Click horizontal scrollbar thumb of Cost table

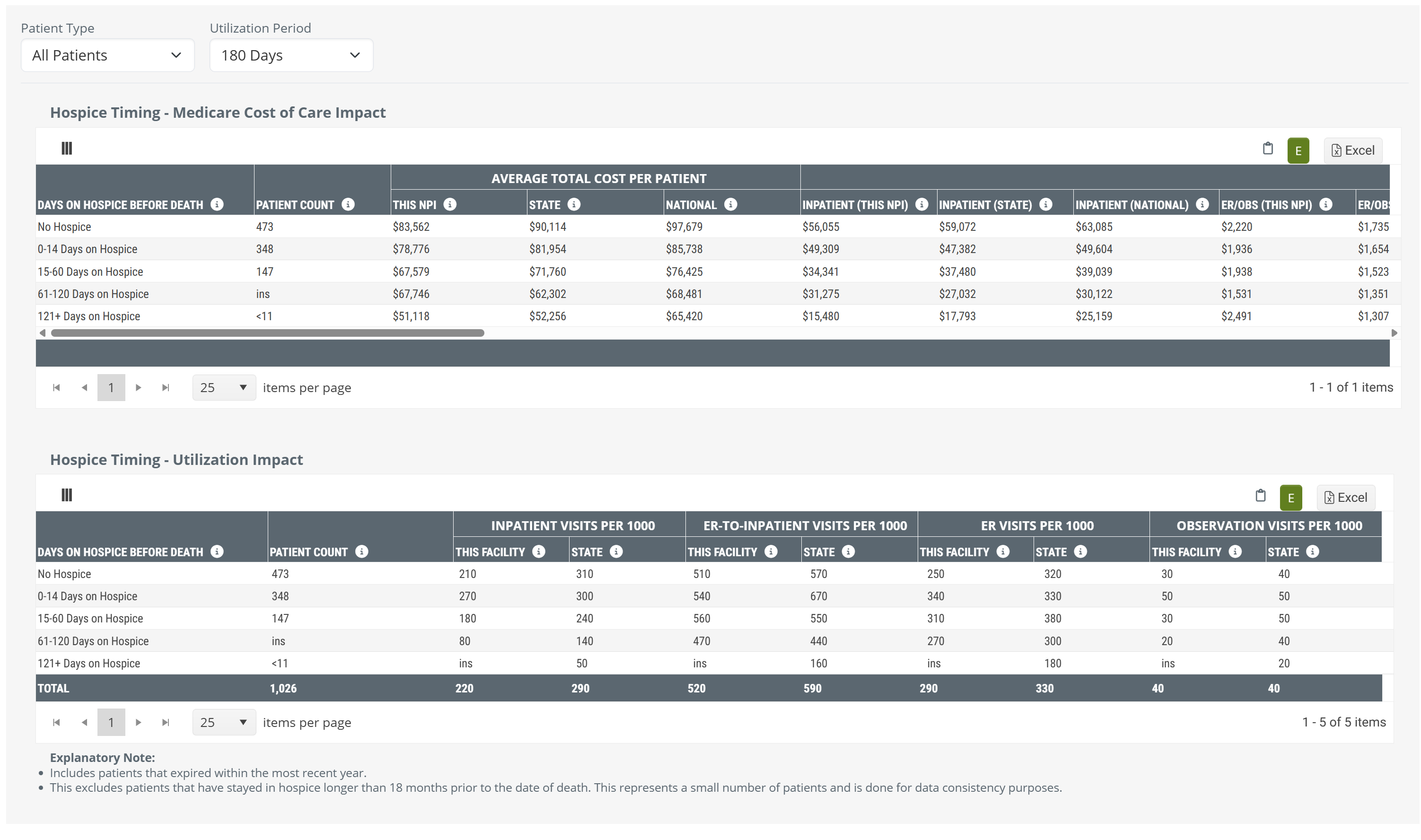[x=267, y=333]
